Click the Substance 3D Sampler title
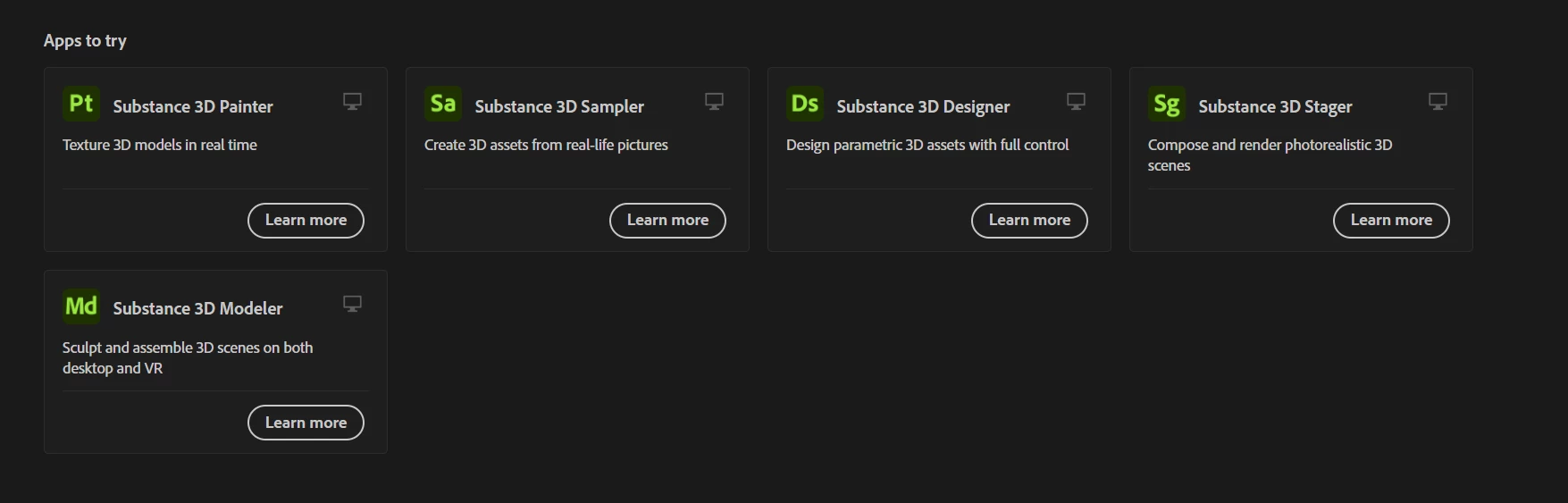 click(559, 106)
